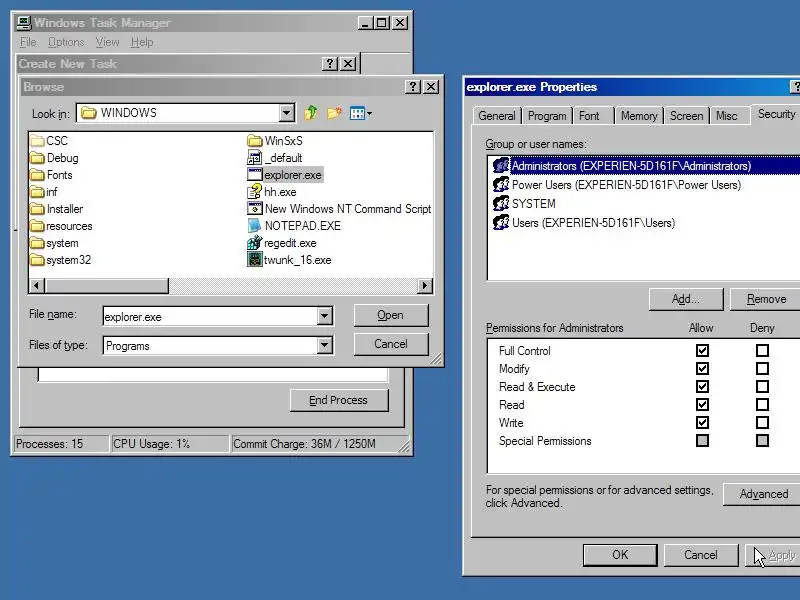Select the hh.exe help icon
This screenshot has width=800, height=600.
point(255,192)
